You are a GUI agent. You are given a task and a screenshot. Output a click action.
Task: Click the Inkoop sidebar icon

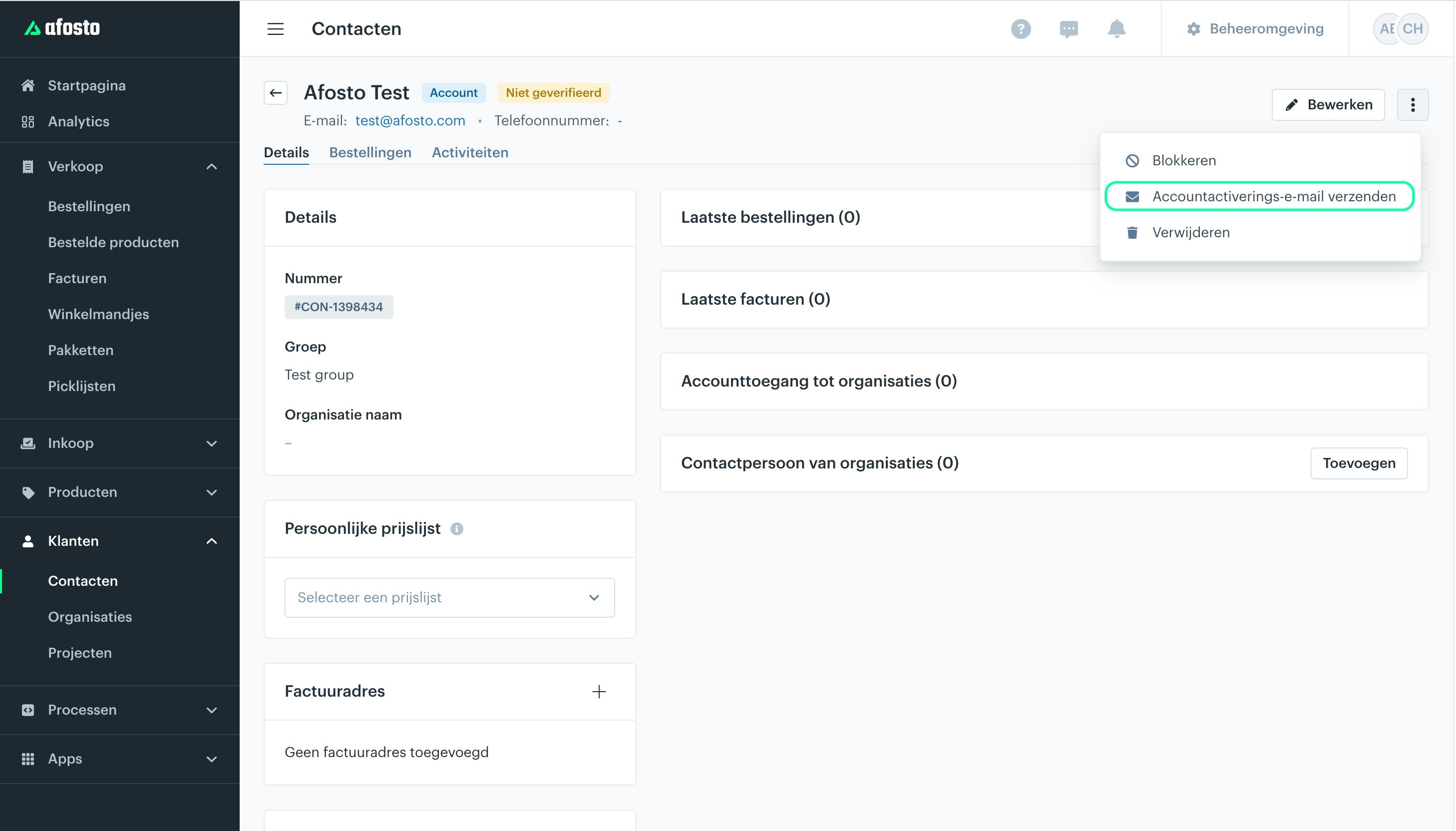point(28,443)
